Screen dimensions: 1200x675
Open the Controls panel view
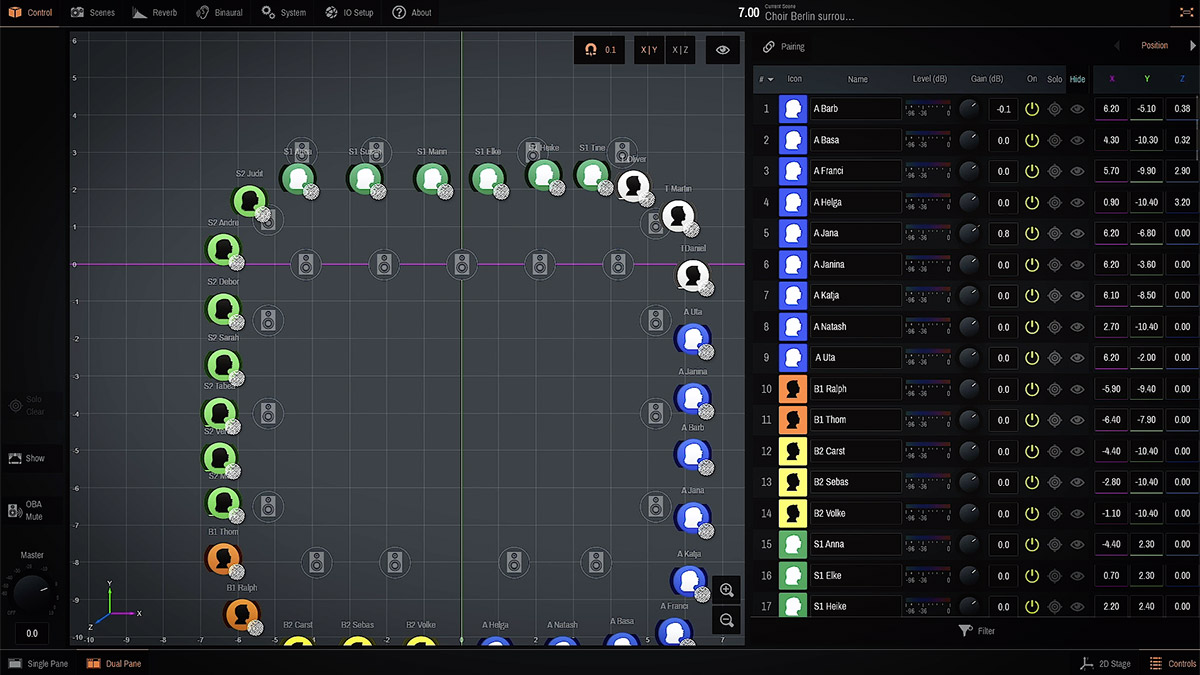point(1173,664)
